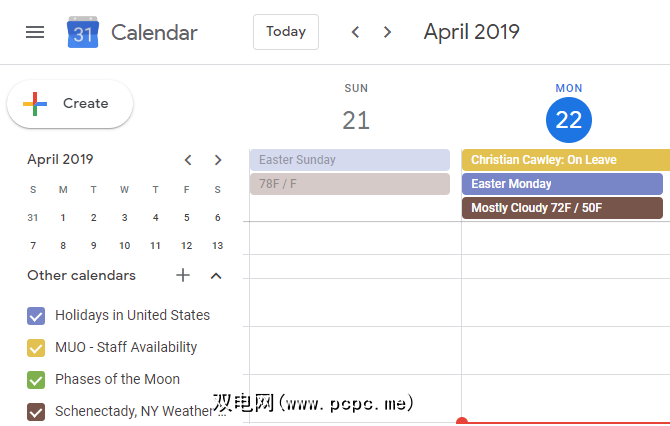Click the Google Calendar logo icon
This screenshot has width=670, height=426.
pyautogui.click(x=82, y=33)
